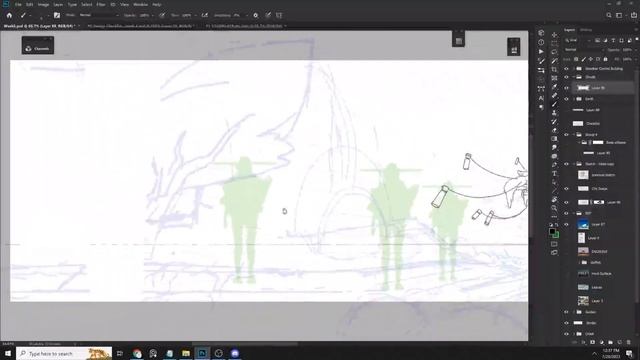Open brush blend Mode dropdown in options bar
The image size is (640, 360).
click(x=99, y=16)
